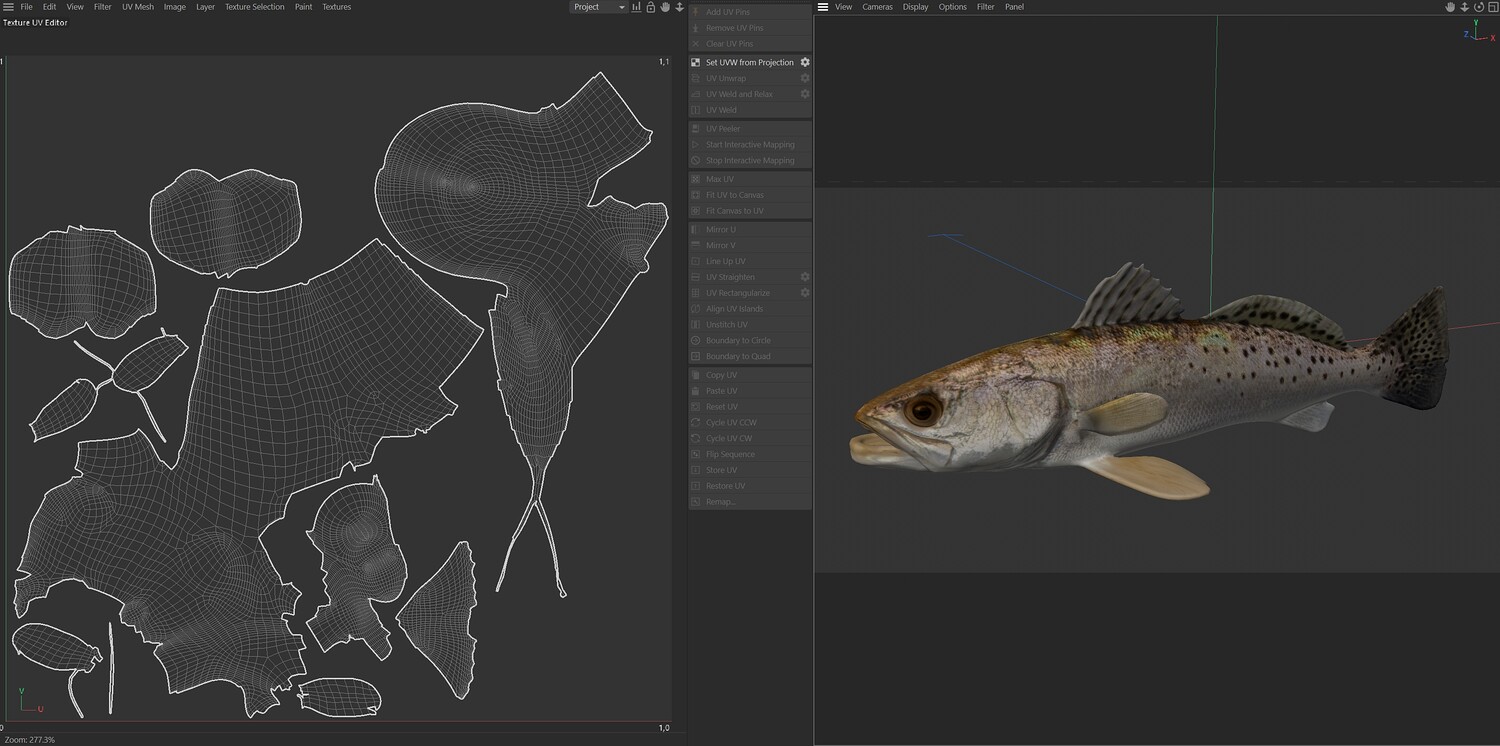Choose Unstitch UV
Screen dimensions: 1500x746
tap(750, 325)
